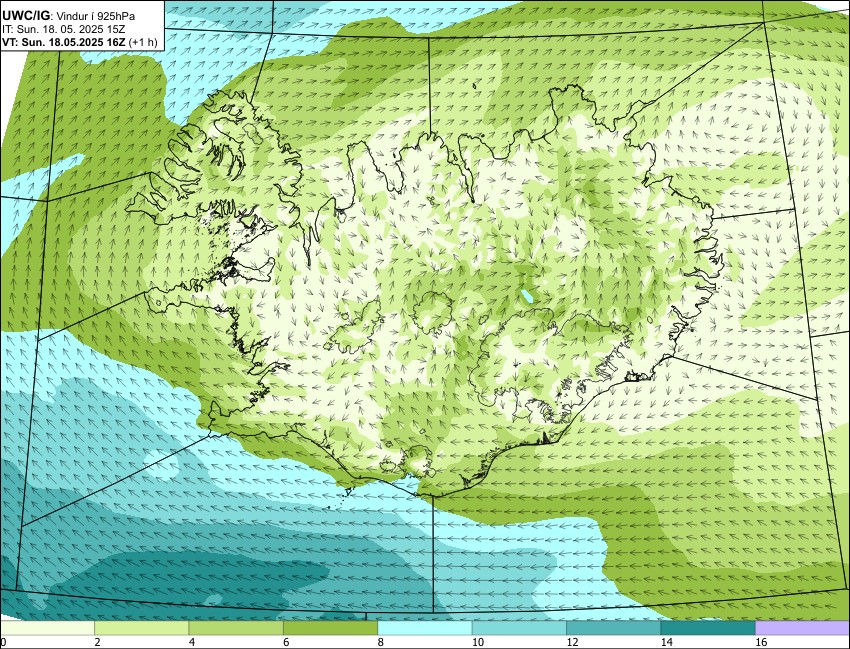The image size is (850, 649).
Task: Click the purple legend swatch above 16
Action: pos(802,628)
